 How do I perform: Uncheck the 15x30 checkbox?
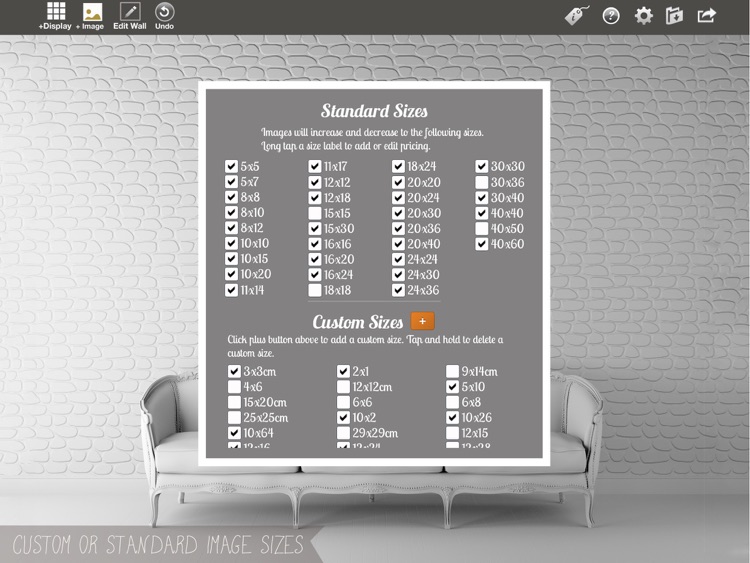point(315,229)
